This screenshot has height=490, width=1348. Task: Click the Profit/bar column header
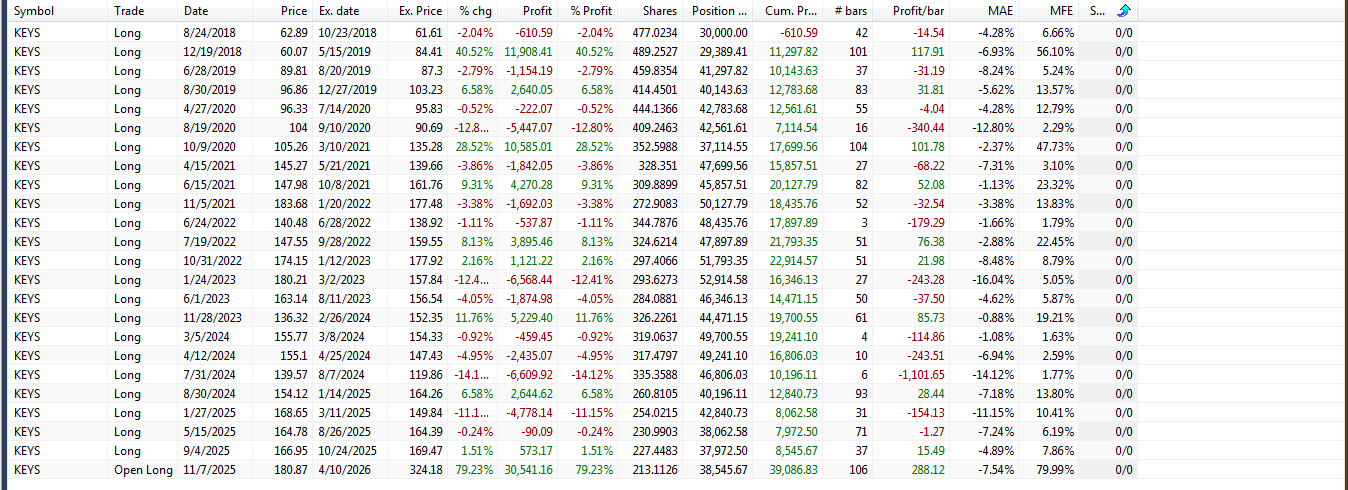(918, 12)
